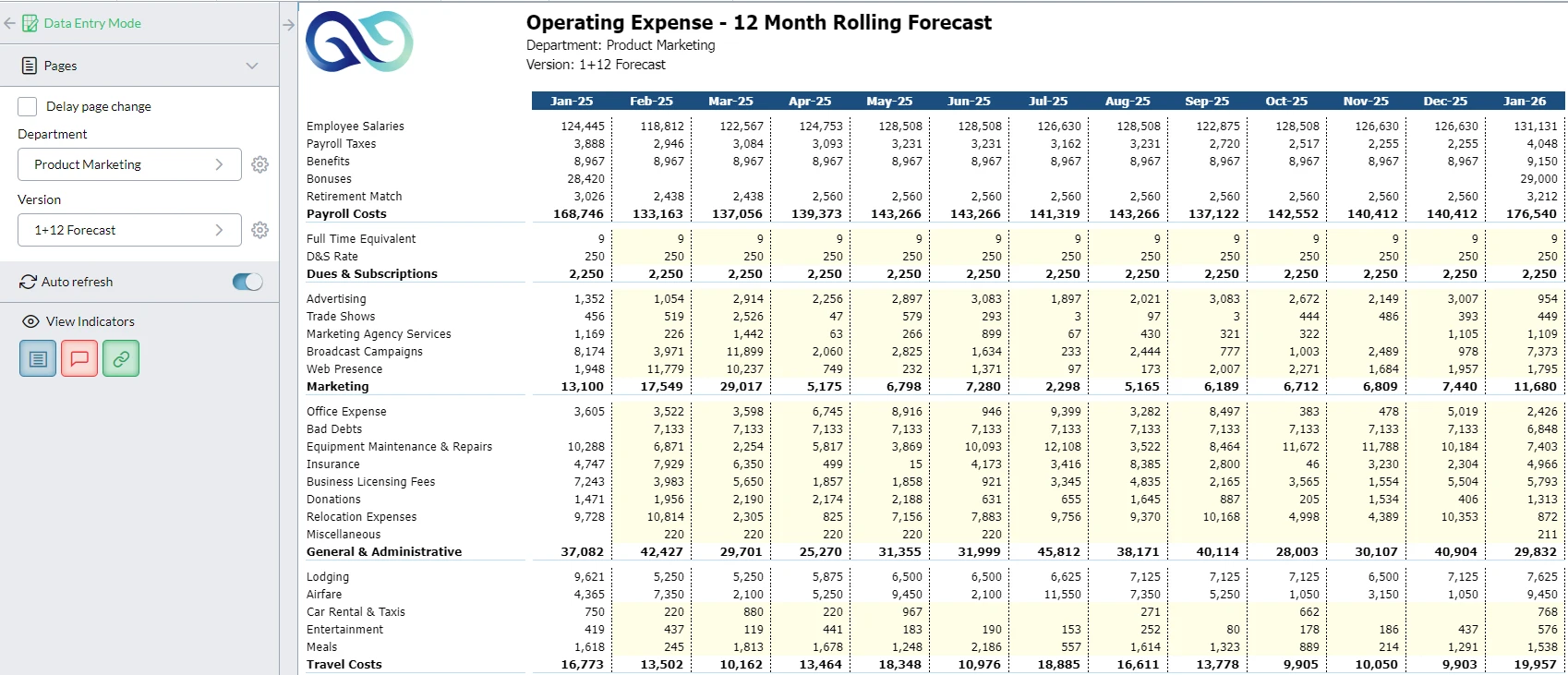Click the Retirement Match row label
The image size is (1568, 675).
click(x=354, y=196)
